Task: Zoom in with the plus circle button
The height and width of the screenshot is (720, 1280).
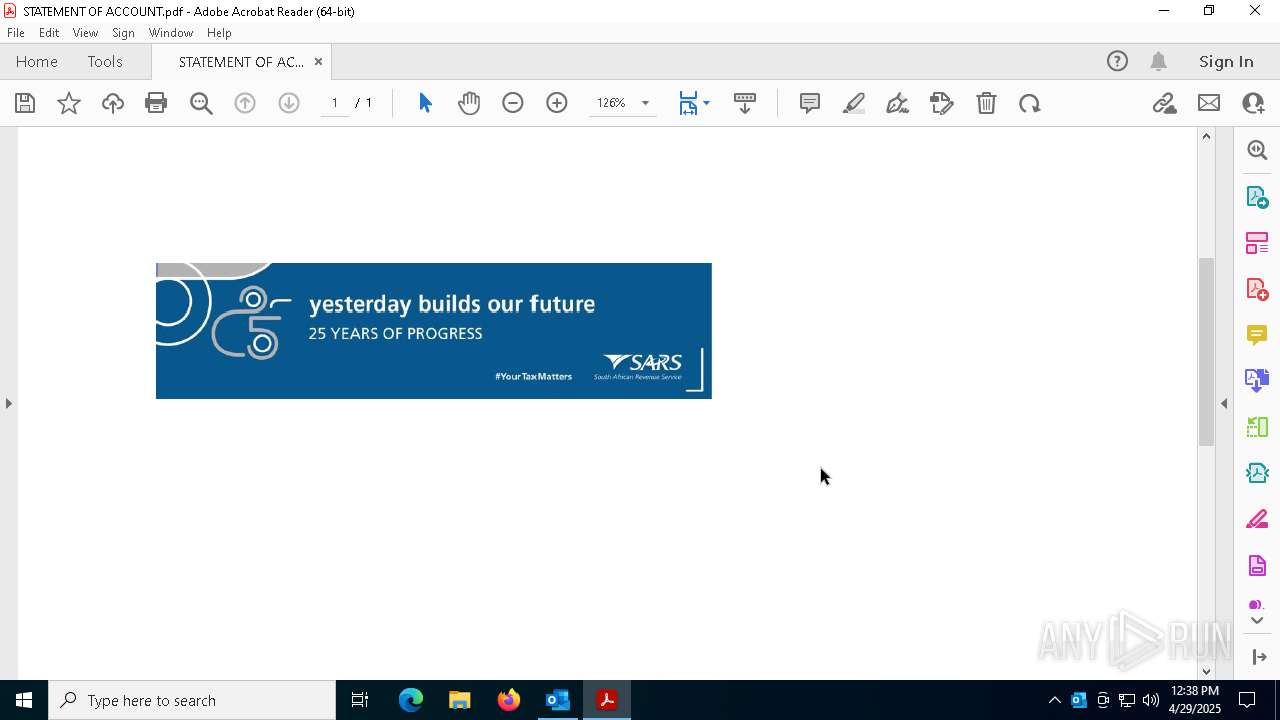Action: [557, 103]
